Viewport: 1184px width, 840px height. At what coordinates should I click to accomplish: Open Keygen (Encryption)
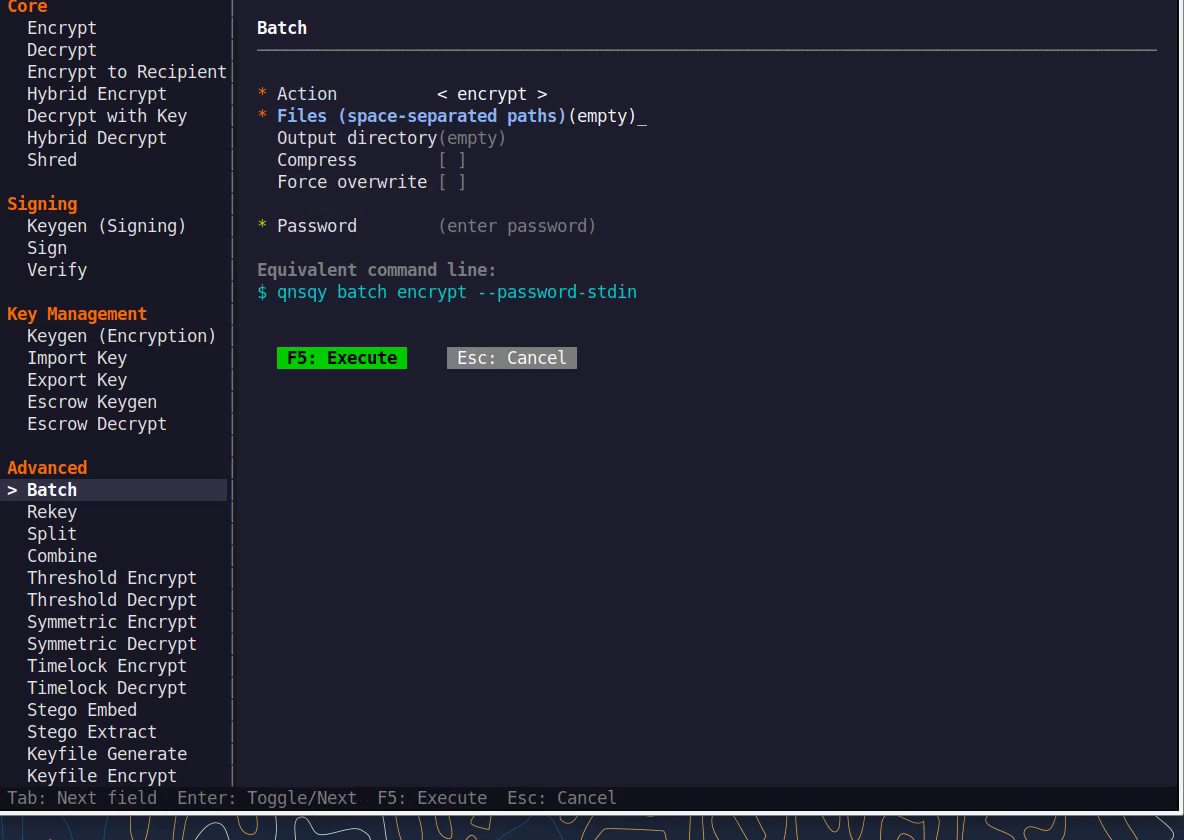[x=122, y=335]
